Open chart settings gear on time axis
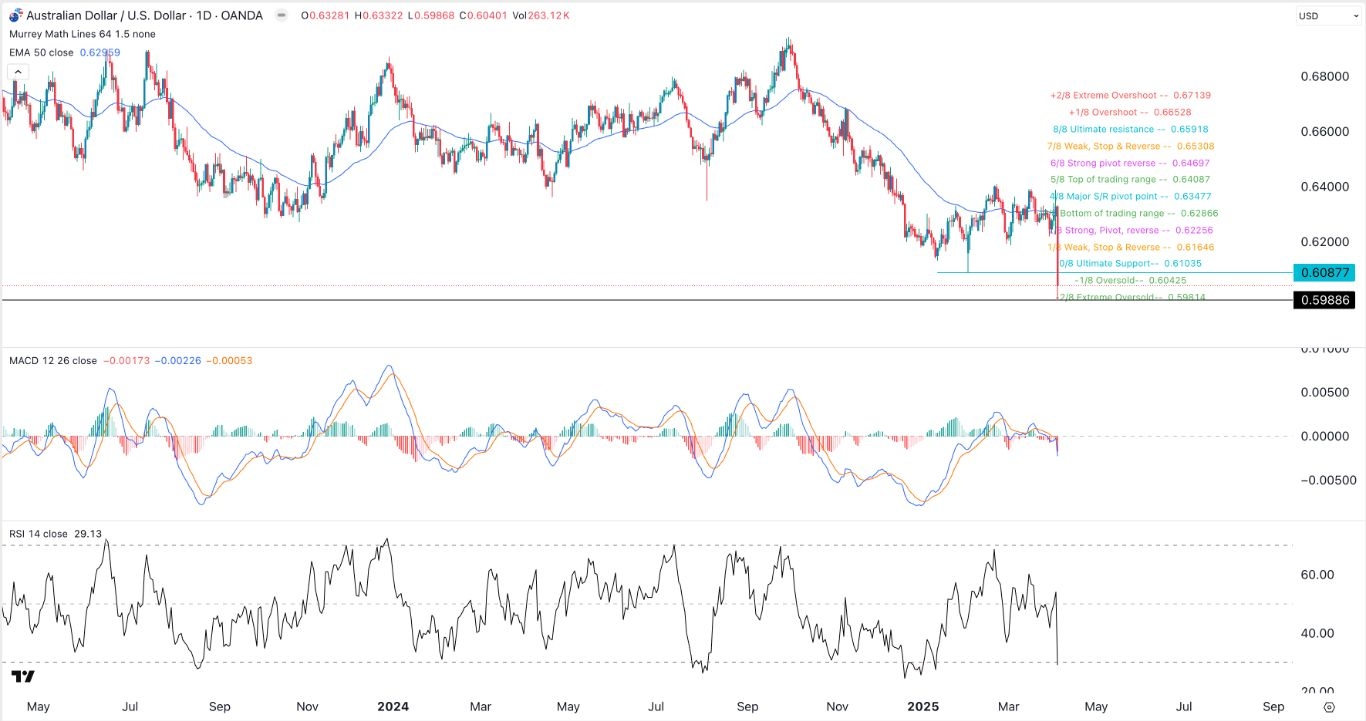 tap(1328, 706)
